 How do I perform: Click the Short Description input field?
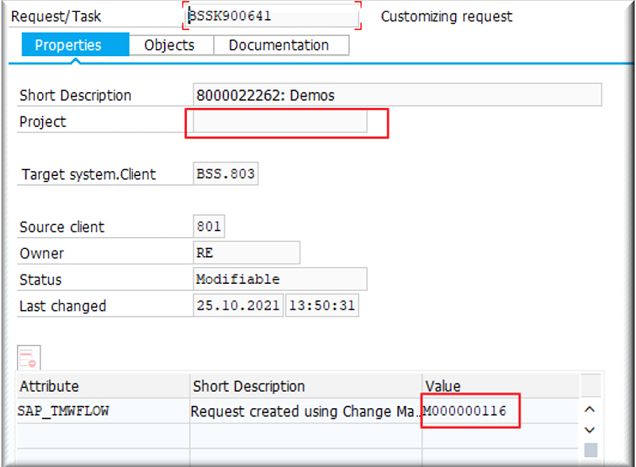[x=397, y=95]
